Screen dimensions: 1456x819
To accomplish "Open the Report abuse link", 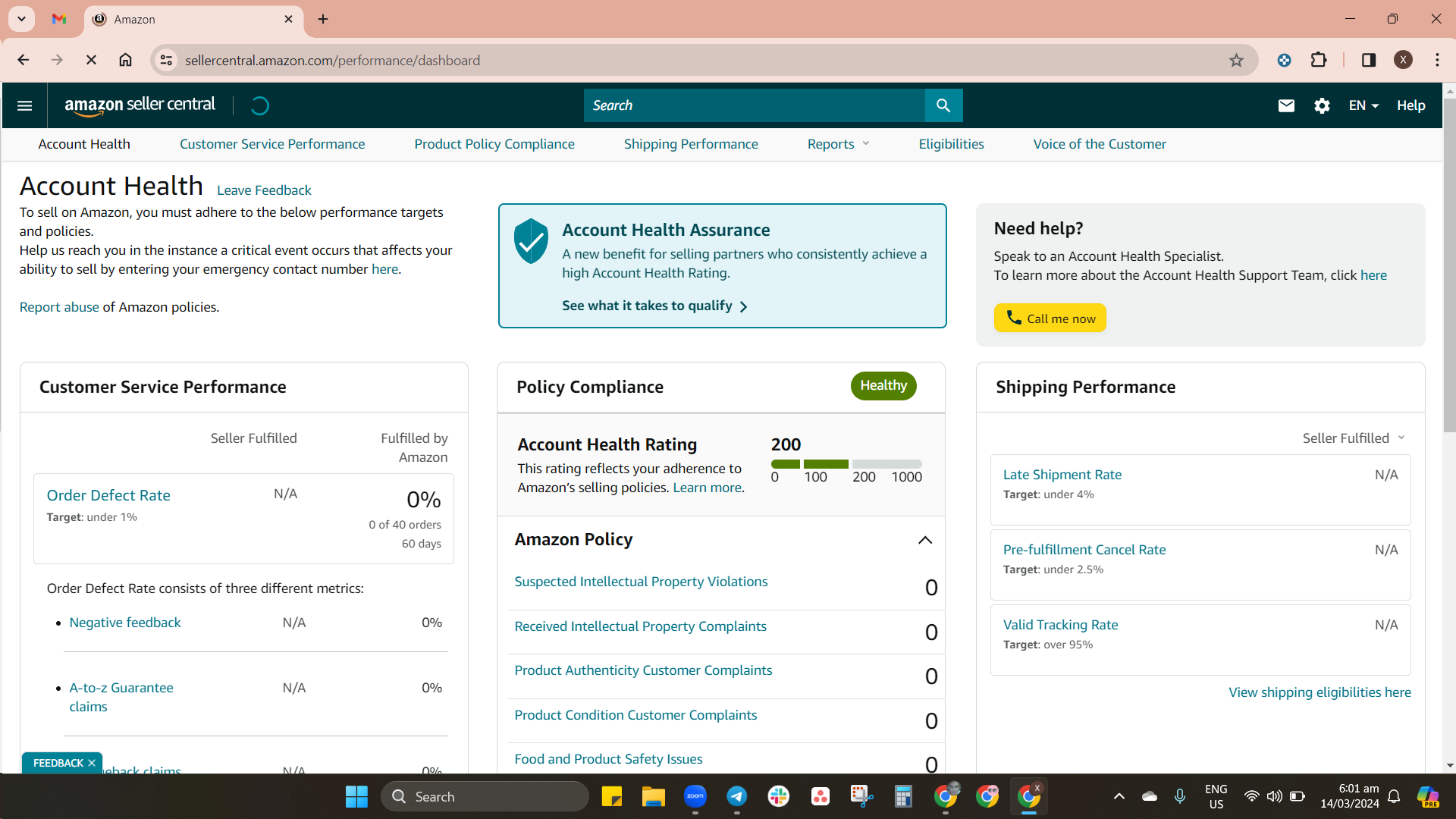I will pyautogui.click(x=59, y=307).
